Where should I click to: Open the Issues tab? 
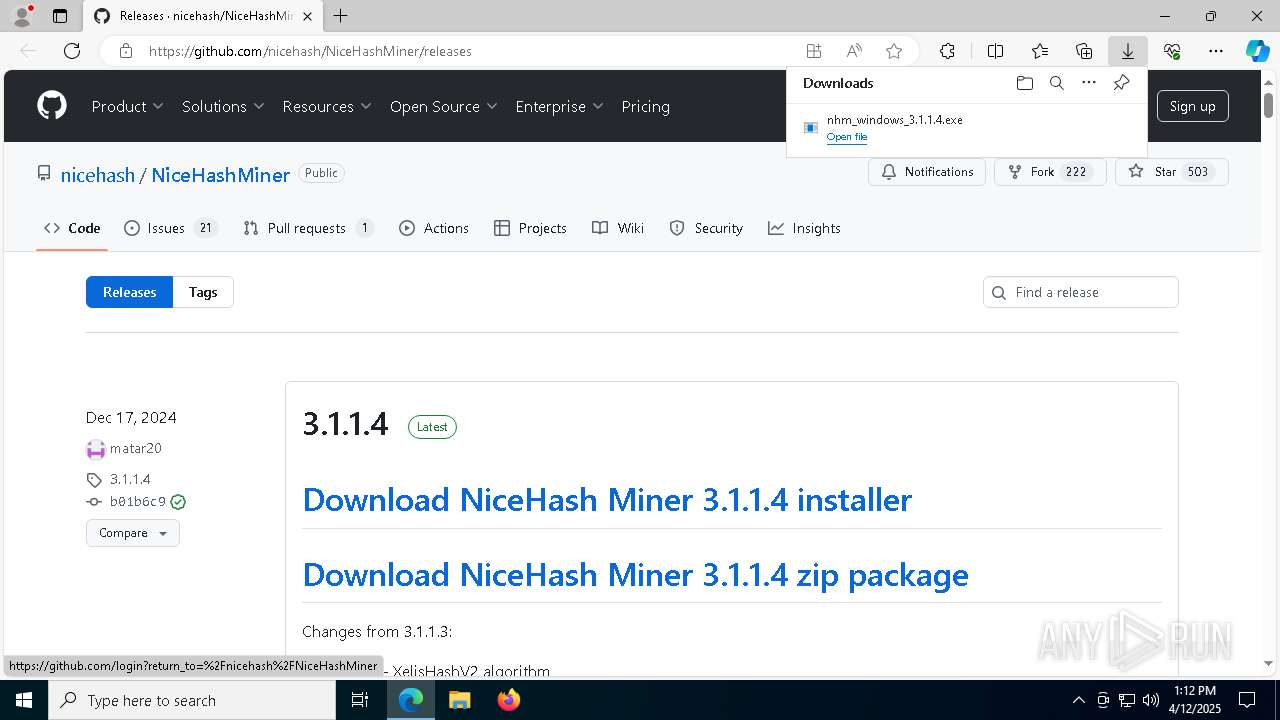170,228
